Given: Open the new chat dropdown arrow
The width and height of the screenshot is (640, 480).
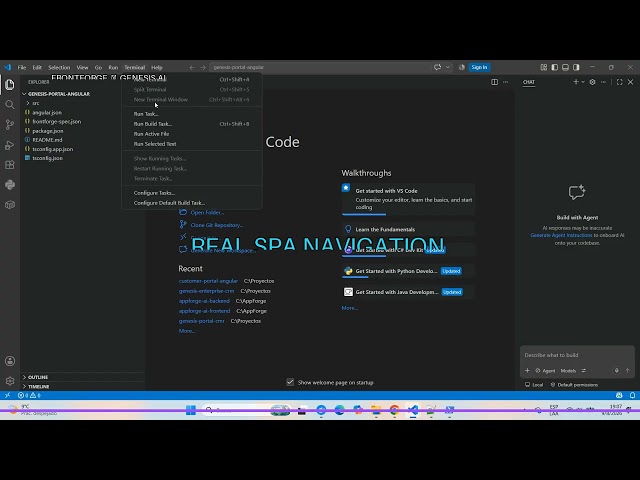Looking at the screenshot, I should pyautogui.click(x=583, y=82).
